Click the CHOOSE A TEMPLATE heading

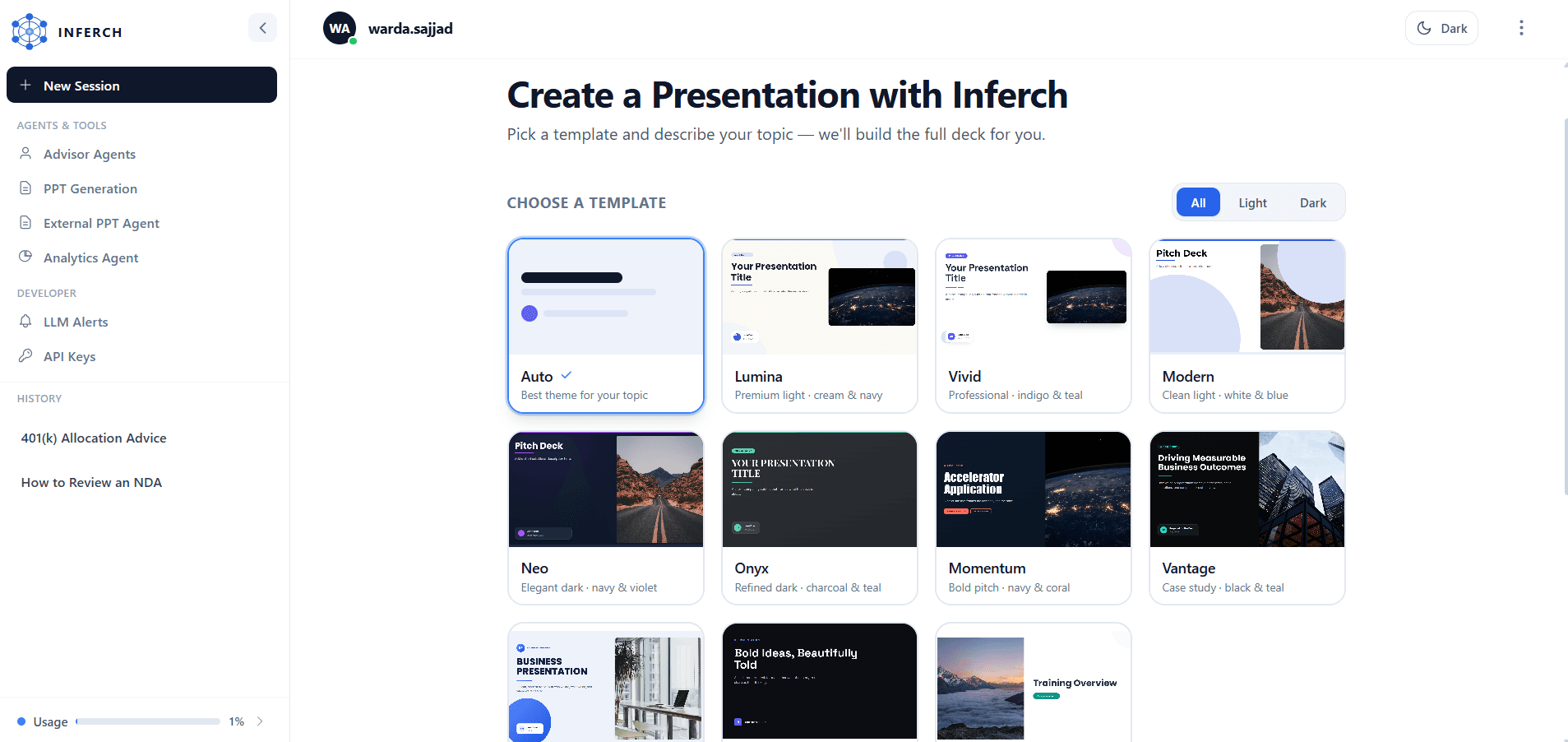(x=587, y=203)
